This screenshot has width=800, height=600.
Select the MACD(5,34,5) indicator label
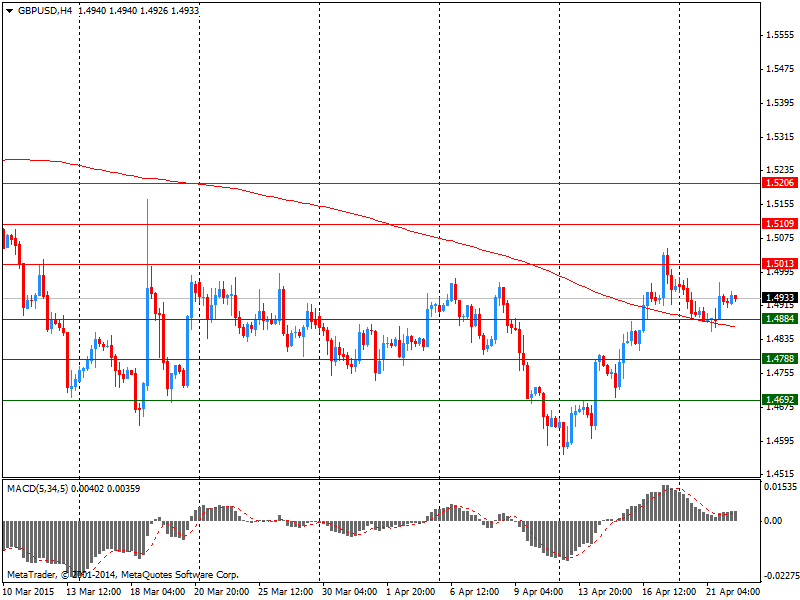tap(38, 489)
